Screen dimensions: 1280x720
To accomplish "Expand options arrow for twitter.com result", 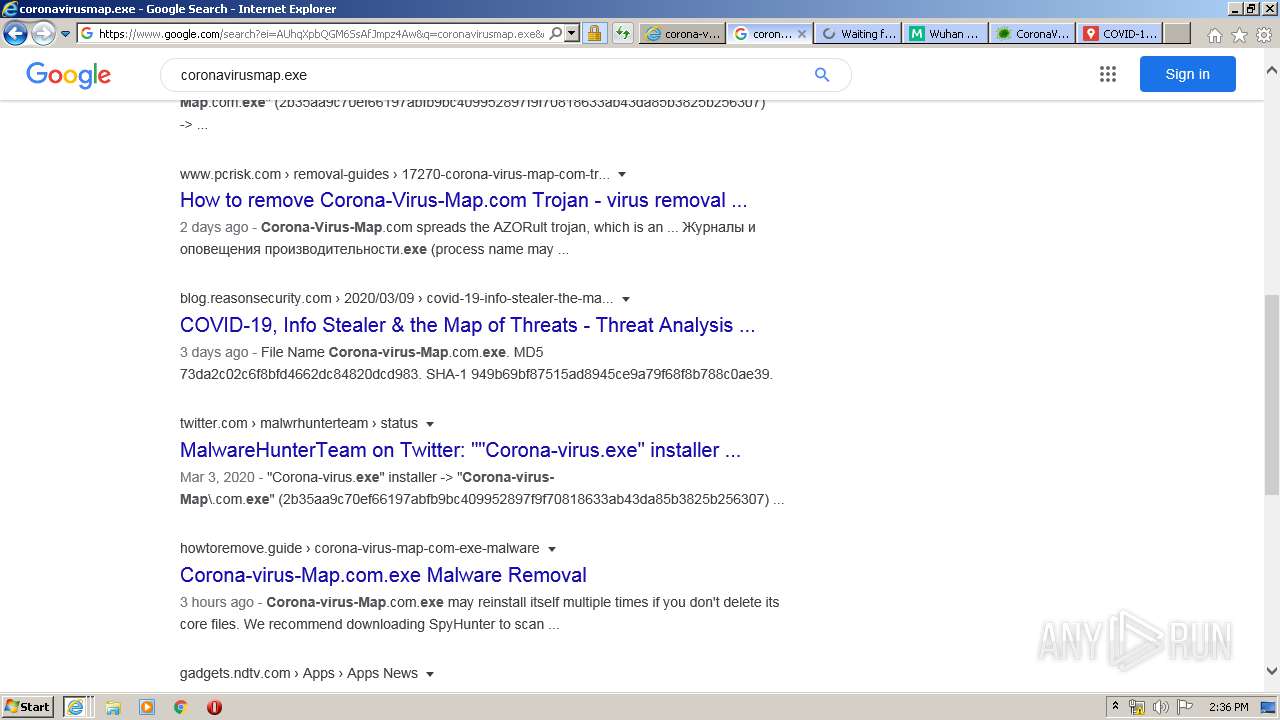I will (x=430, y=424).
